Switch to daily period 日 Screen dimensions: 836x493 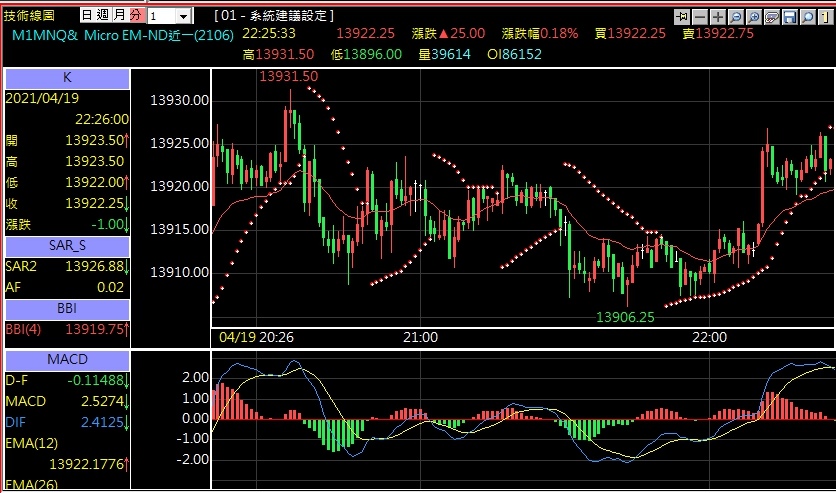click(87, 15)
